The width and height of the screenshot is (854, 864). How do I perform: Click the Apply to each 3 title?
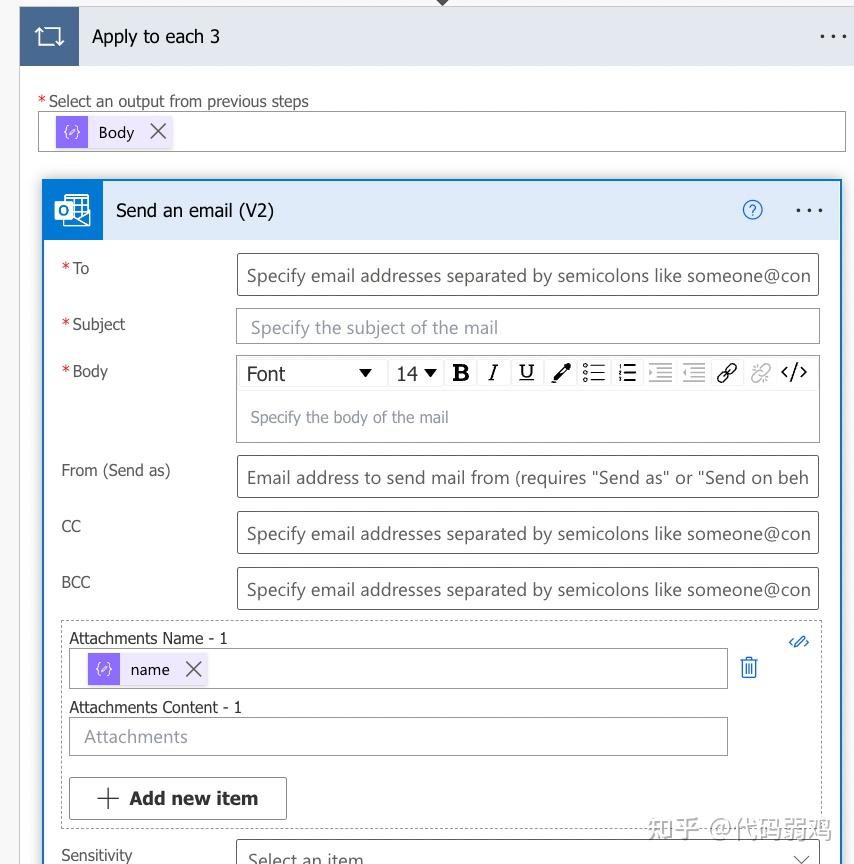[x=156, y=37]
